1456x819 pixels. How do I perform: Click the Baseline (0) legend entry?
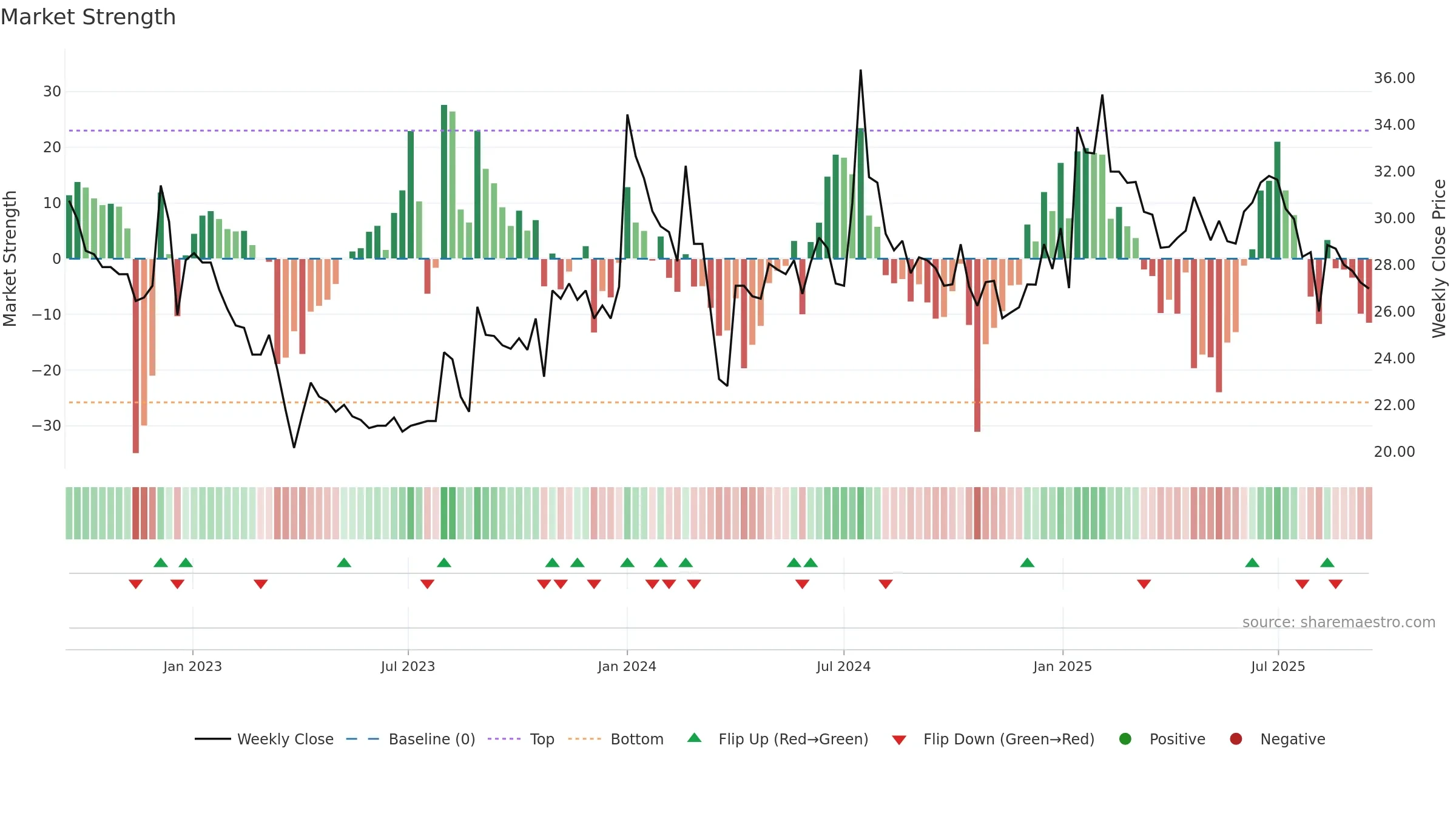411,739
